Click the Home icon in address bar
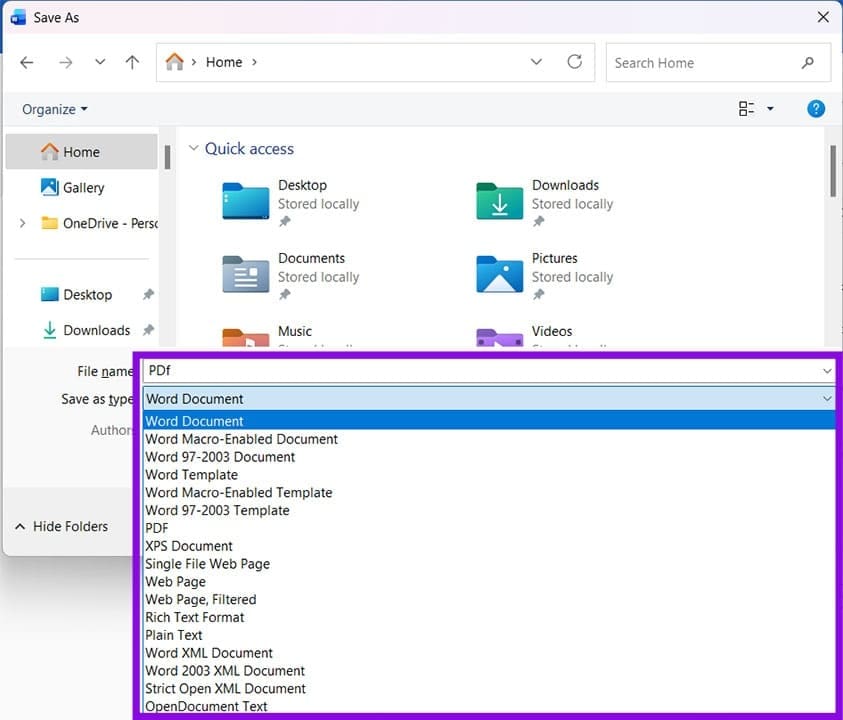 (174, 62)
